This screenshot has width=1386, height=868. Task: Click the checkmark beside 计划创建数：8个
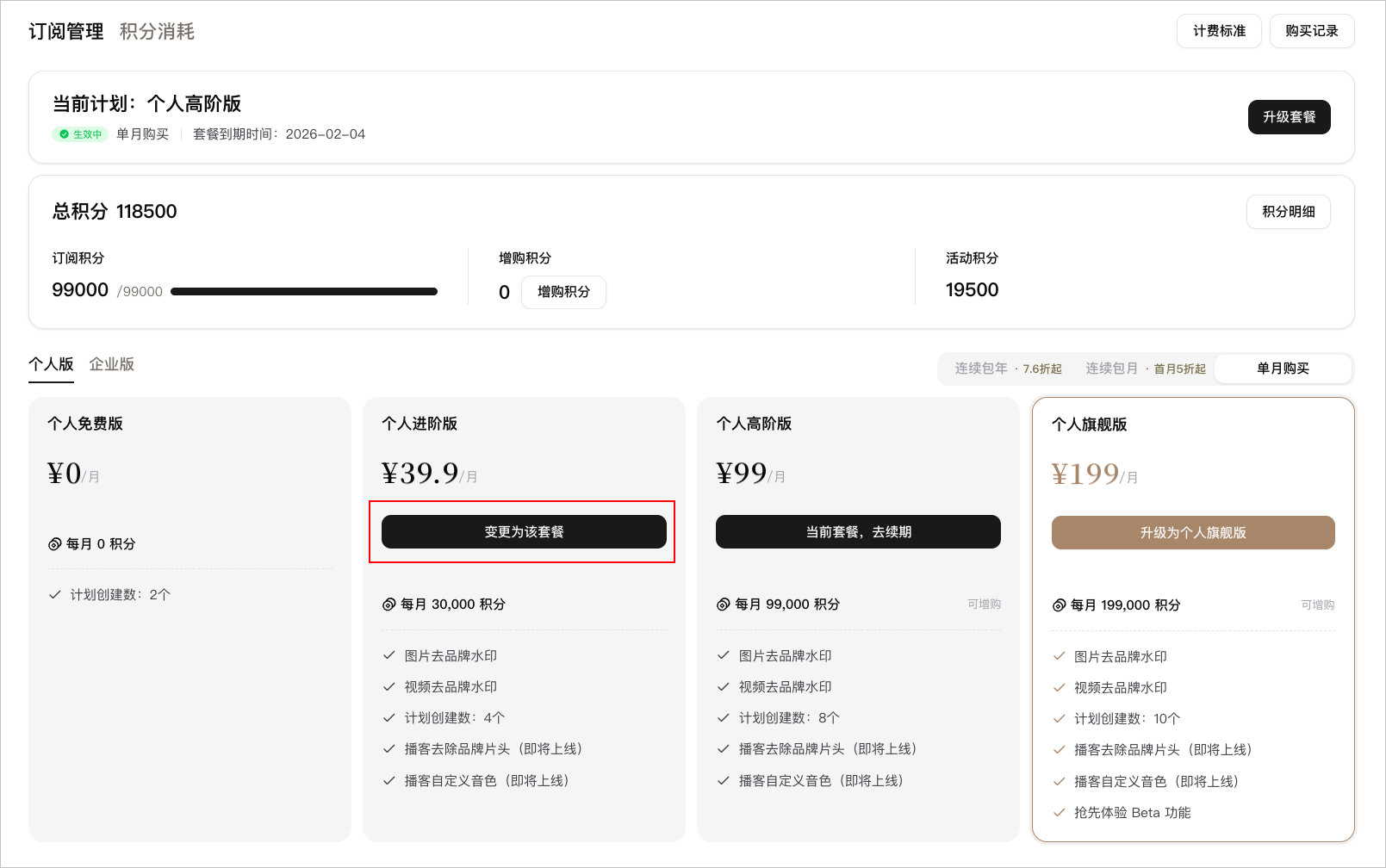pyautogui.click(x=723, y=718)
